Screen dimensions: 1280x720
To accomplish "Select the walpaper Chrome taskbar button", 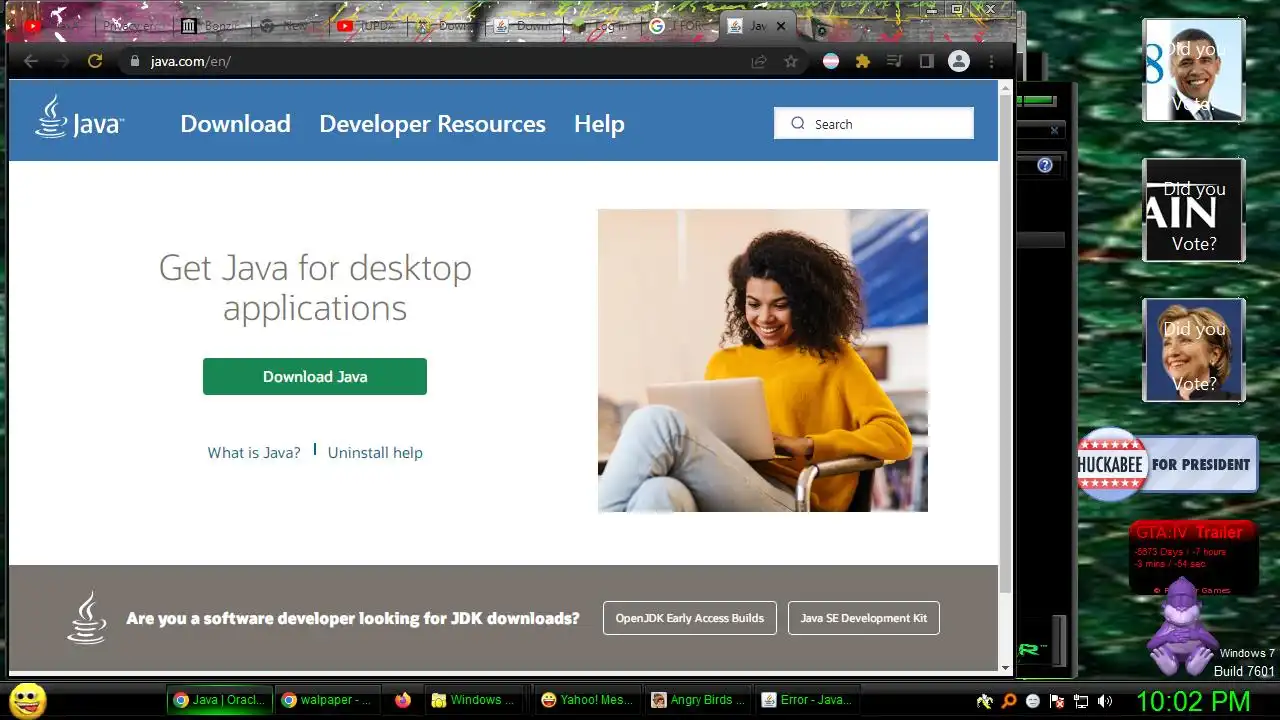I will 327,700.
